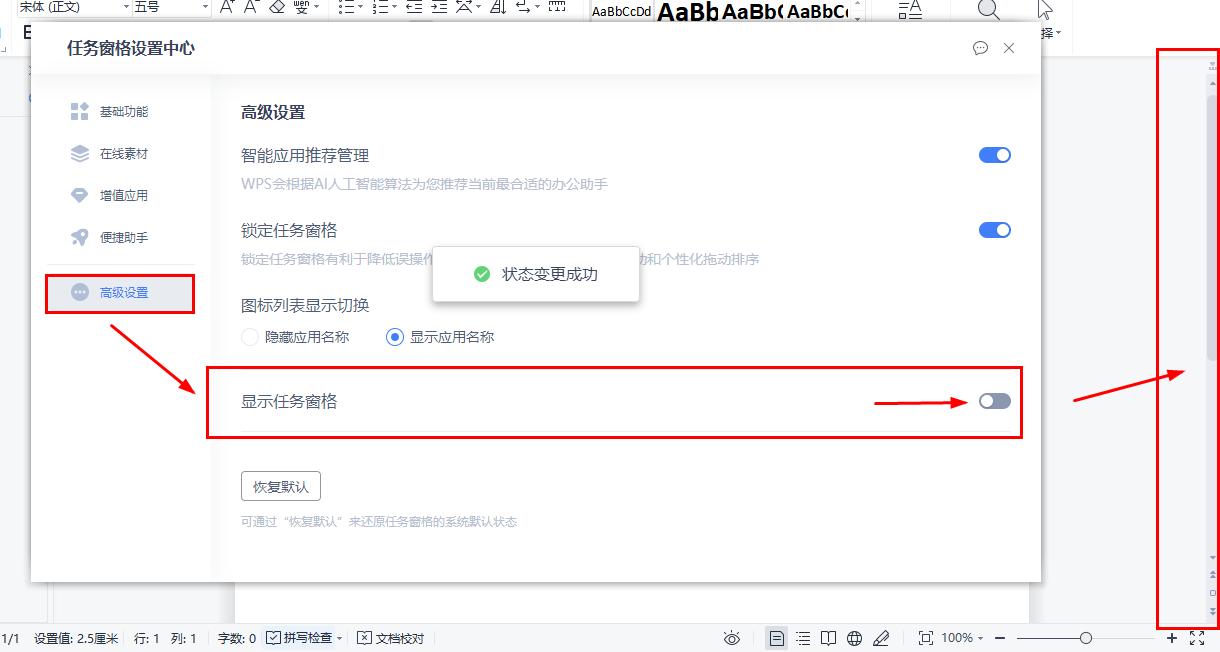Image resolution: width=1220 pixels, height=652 pixels.
Task: Open the ink annotation pen tool
Action: click(x=881, y=637)
